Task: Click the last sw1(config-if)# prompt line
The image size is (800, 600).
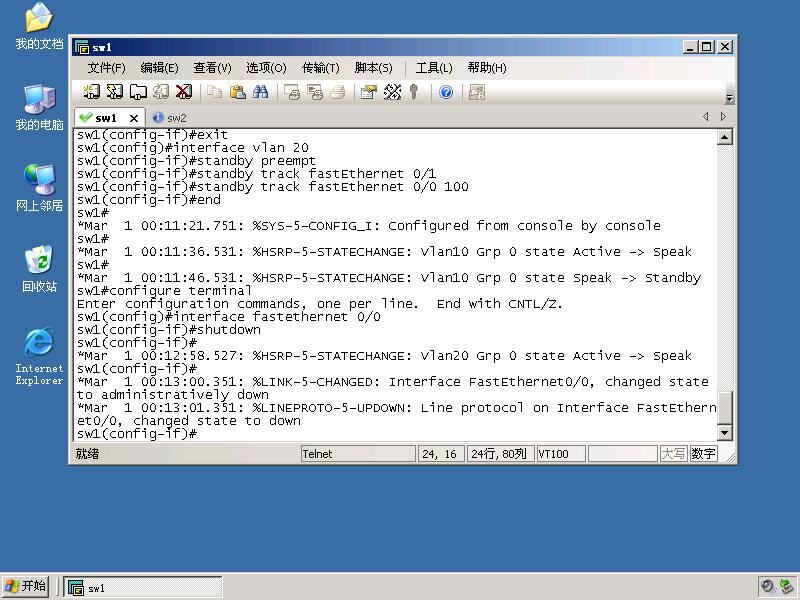Action: [x=137, y=434]
